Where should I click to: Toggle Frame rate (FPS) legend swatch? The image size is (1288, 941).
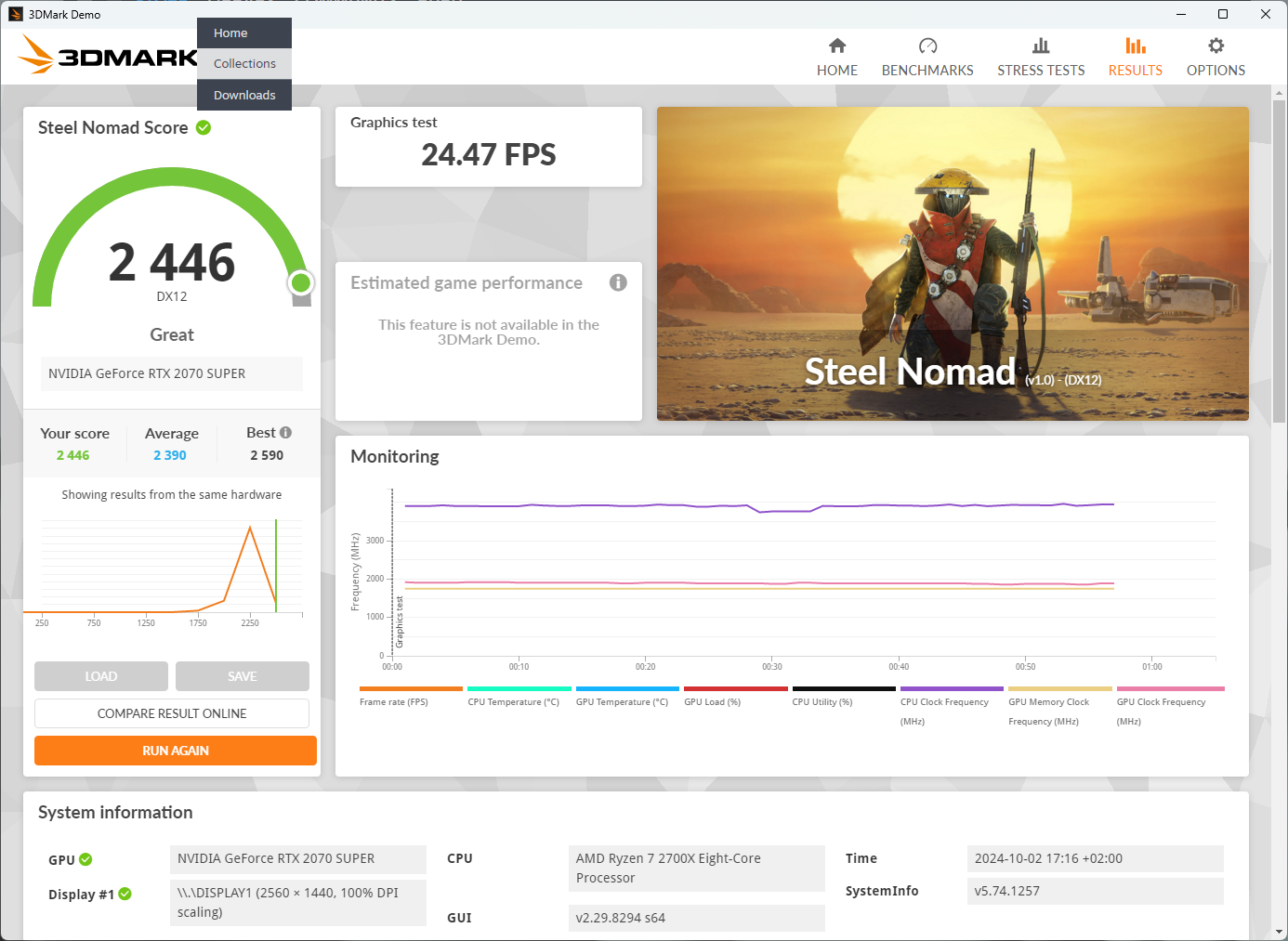[x=411, y=689]
